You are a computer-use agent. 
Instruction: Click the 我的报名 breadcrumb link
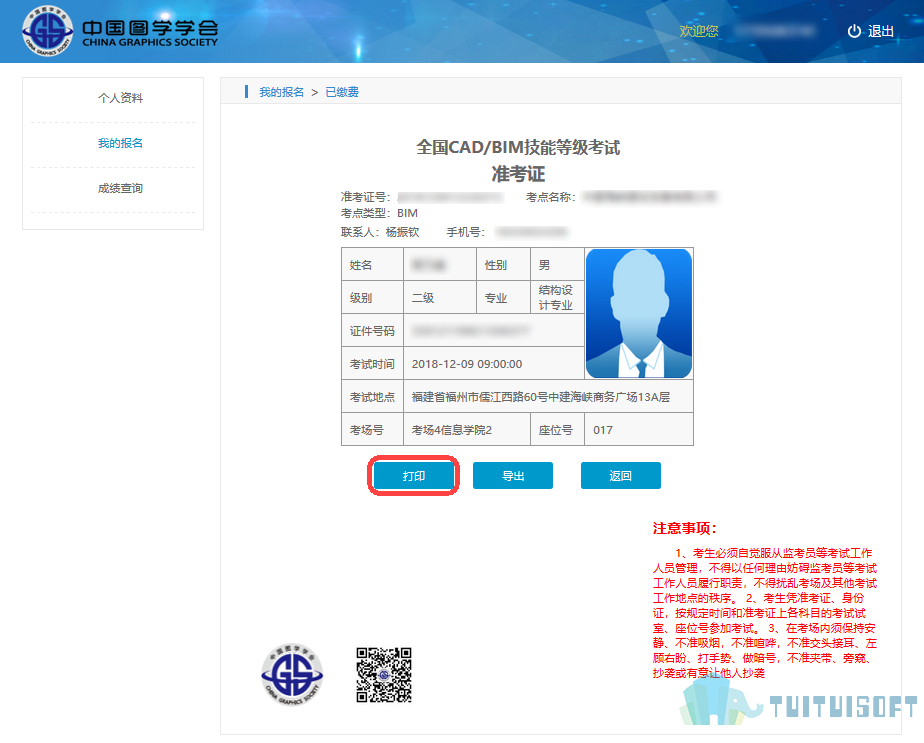click(x=282, y=92)
